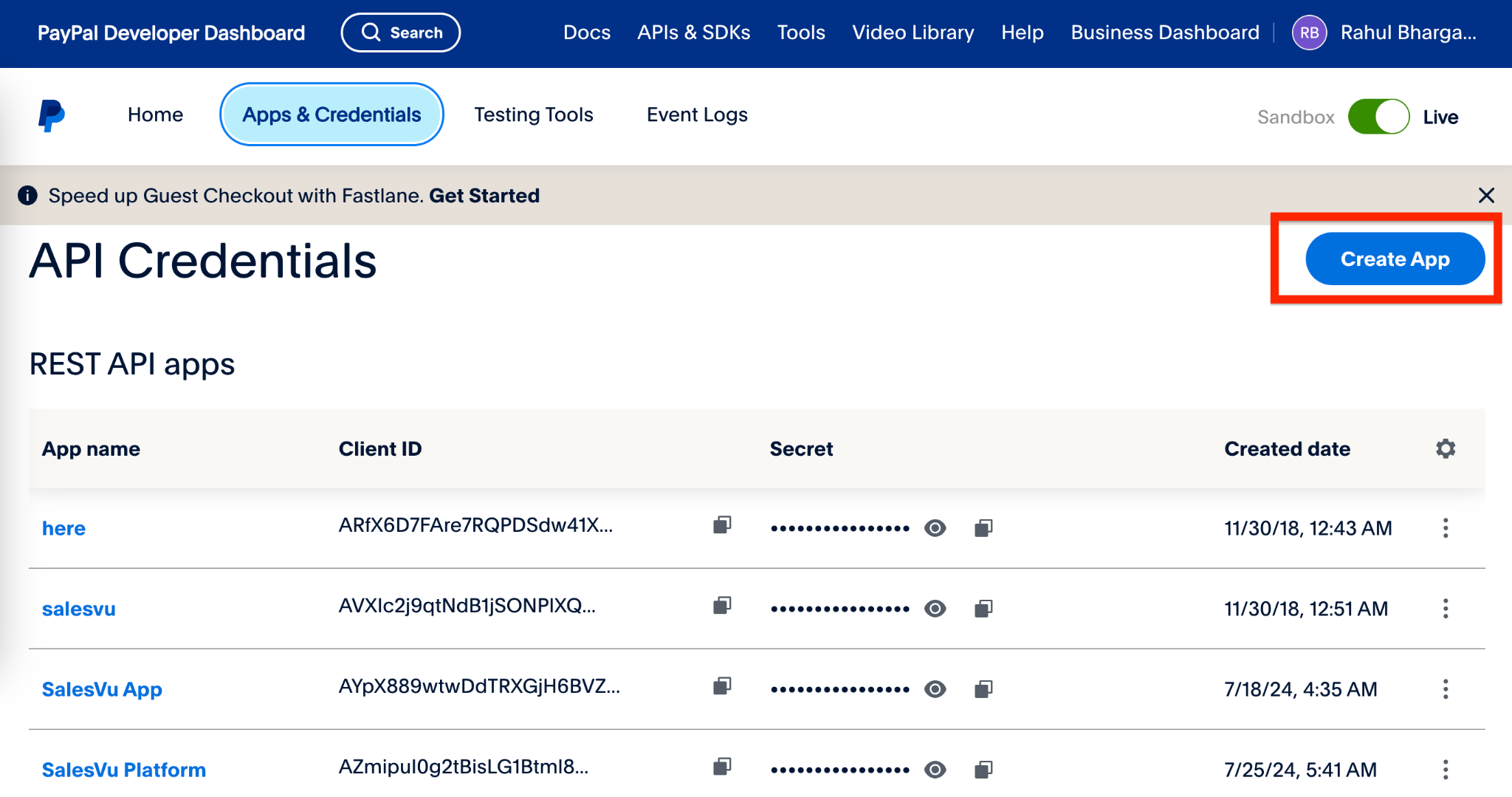Viewport: 1512px width, 797px height.
Task: Select Client ID text AZmipul0g2tBisLG1Btml8...
Action: [x=464, y=767]
